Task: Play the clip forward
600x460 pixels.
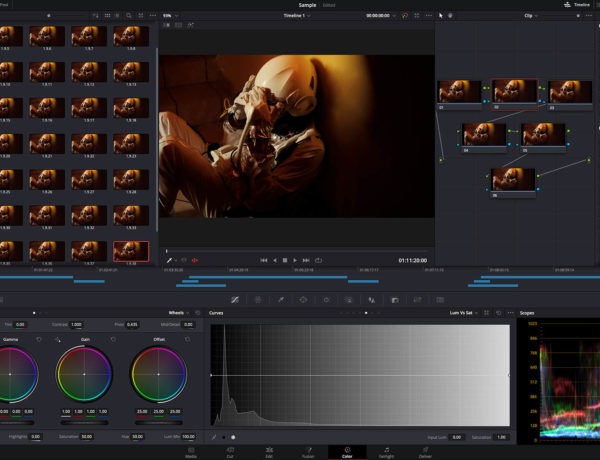Action: 296,260
